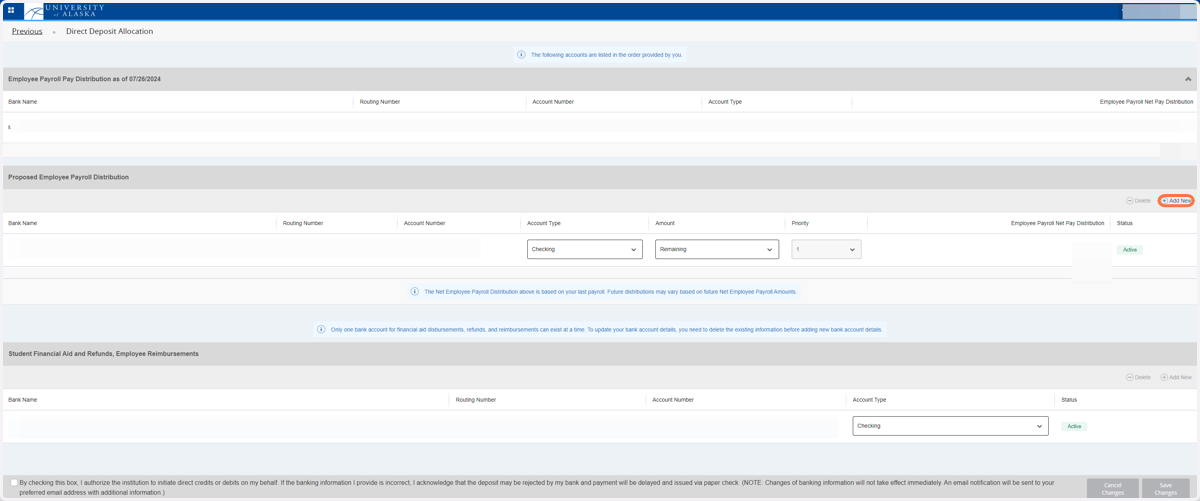This screenshot has width=1200, height=501.
Task: Click Add New in Proposed Employee Payroll Distribution
Action: [x=1177, y=201]
